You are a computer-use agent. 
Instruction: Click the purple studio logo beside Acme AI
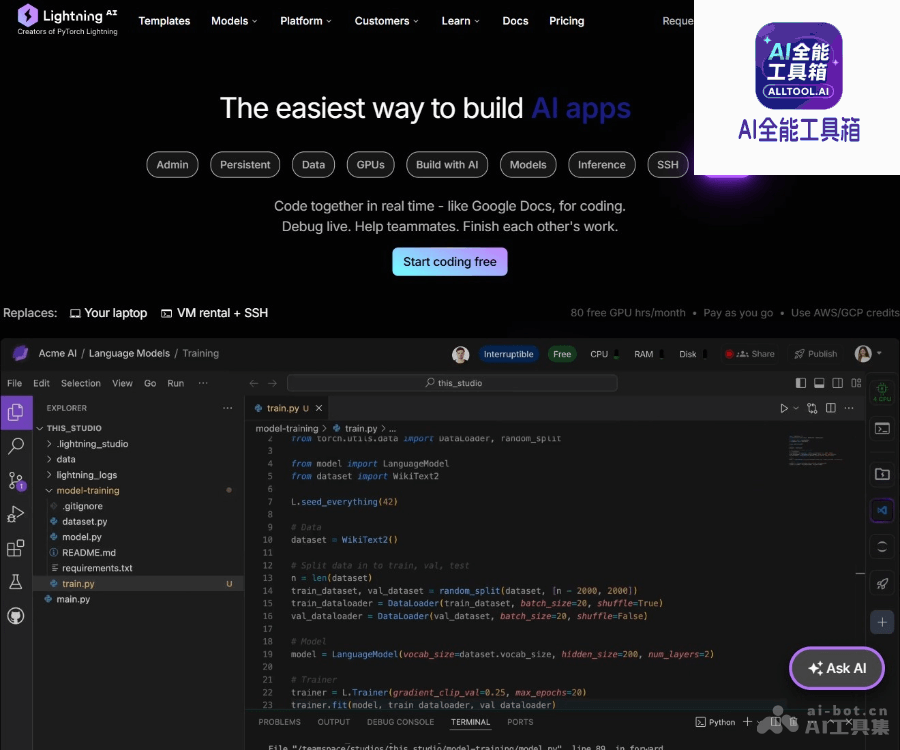pyautogui.click(x=21, y=353)
